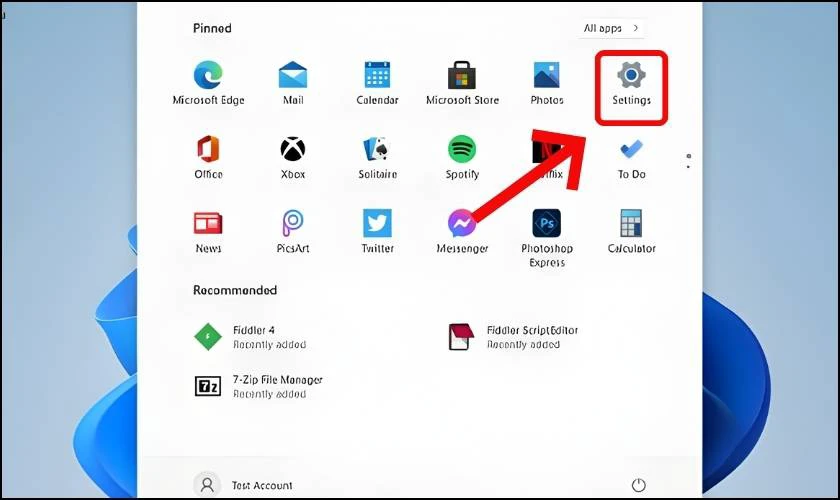Open the News app

click(208, 232)
